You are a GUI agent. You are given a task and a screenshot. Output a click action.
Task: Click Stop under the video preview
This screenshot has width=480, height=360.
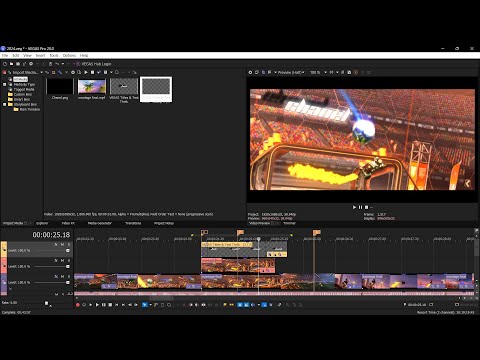click(366, 207)
